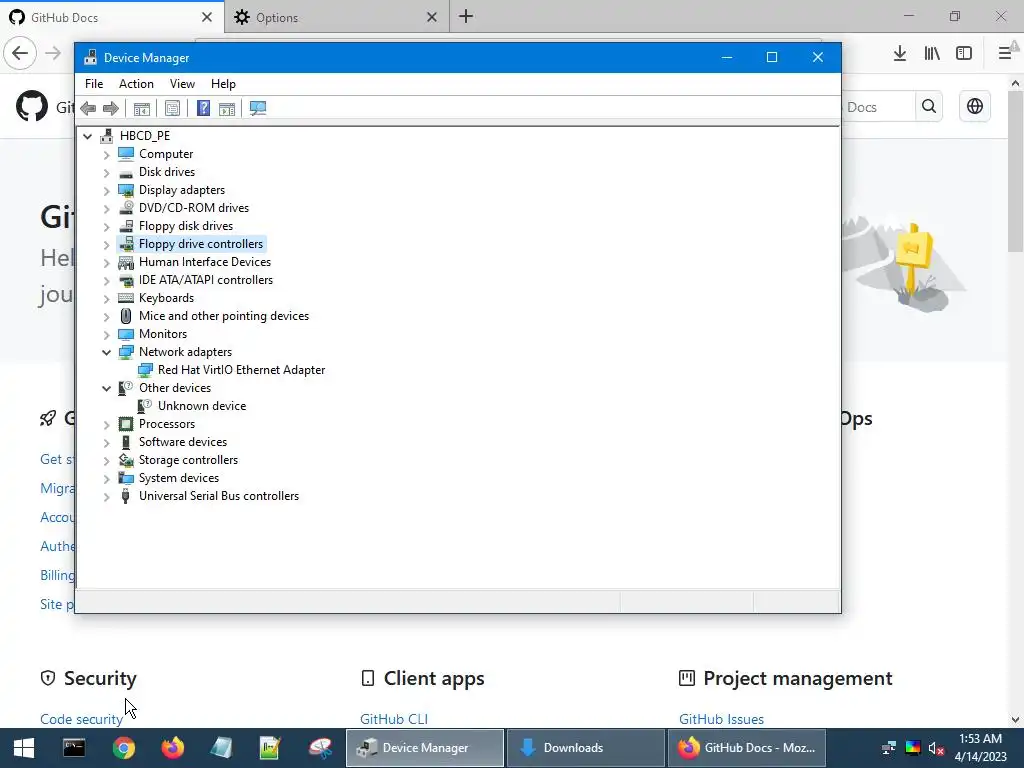Open a new Firefox tab
The height and width of the screenshot is (768, 1024).
(466, 17)
